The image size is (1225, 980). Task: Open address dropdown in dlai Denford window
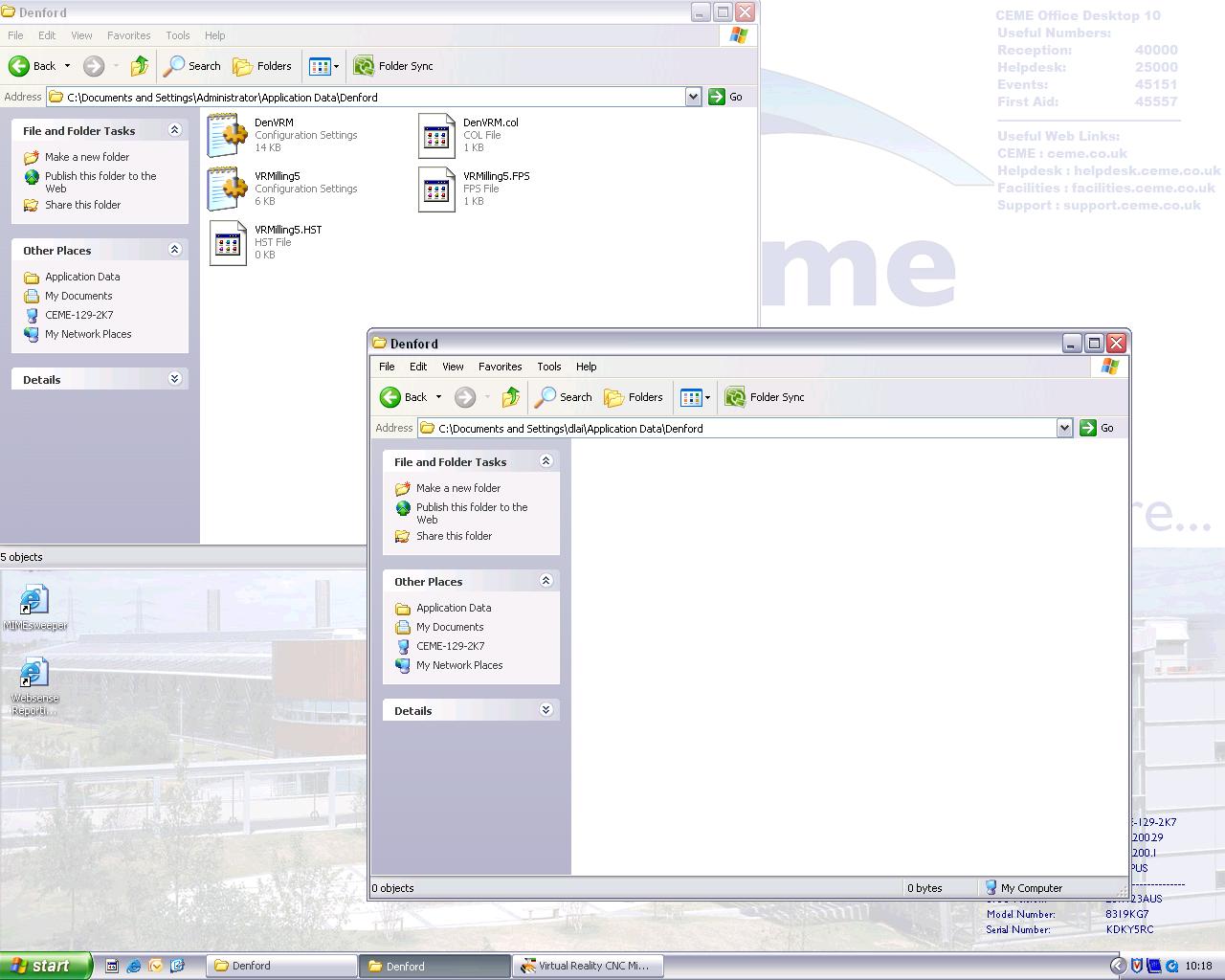click(1064, 428)
